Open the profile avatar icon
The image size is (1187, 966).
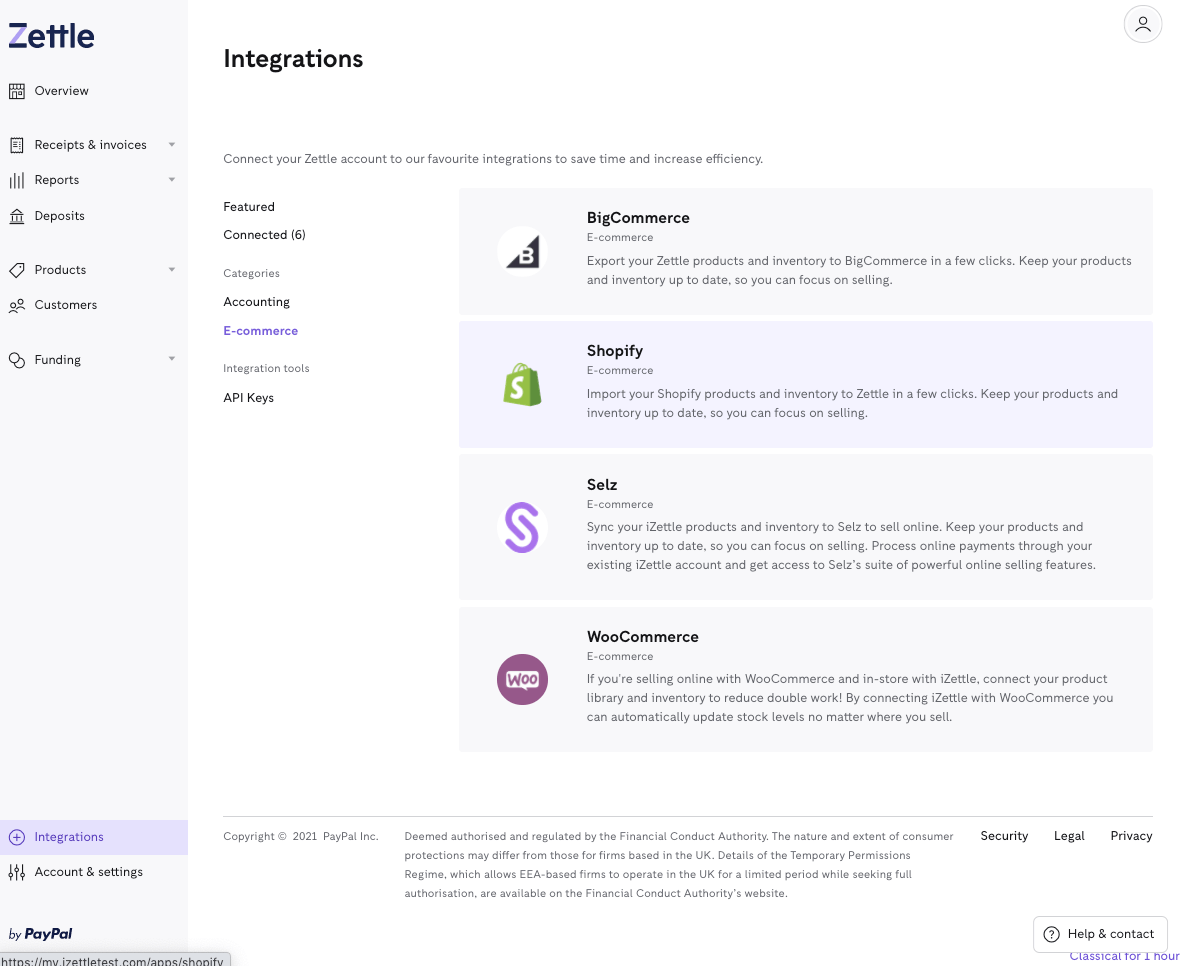pyautogui.click(x=1143, y=23)
